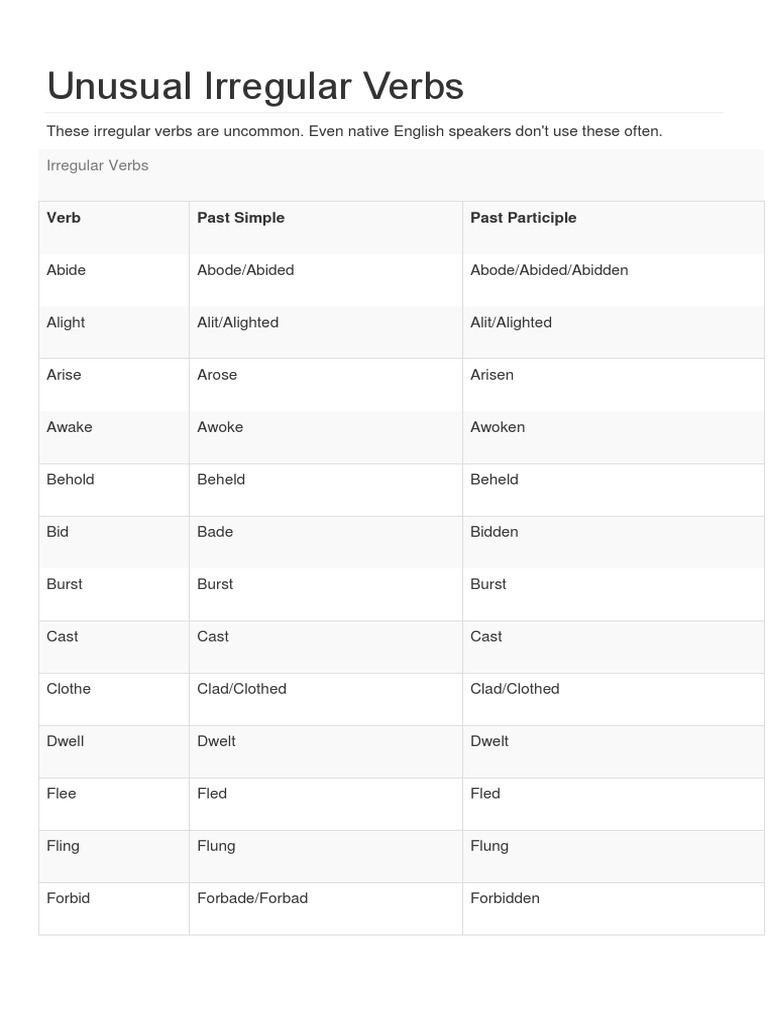Click the 'Irregular Verbs' table caption

tap(97, 166)
